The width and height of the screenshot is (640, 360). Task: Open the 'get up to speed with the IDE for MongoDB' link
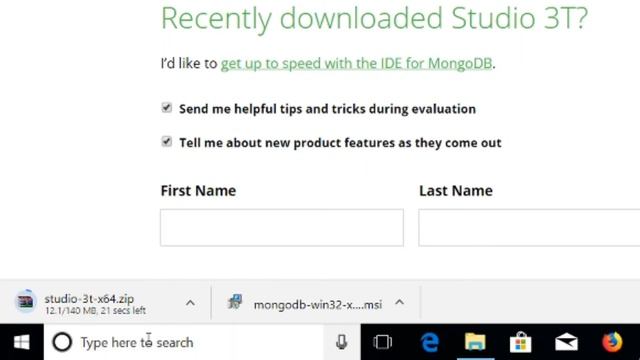pos(356,63)
